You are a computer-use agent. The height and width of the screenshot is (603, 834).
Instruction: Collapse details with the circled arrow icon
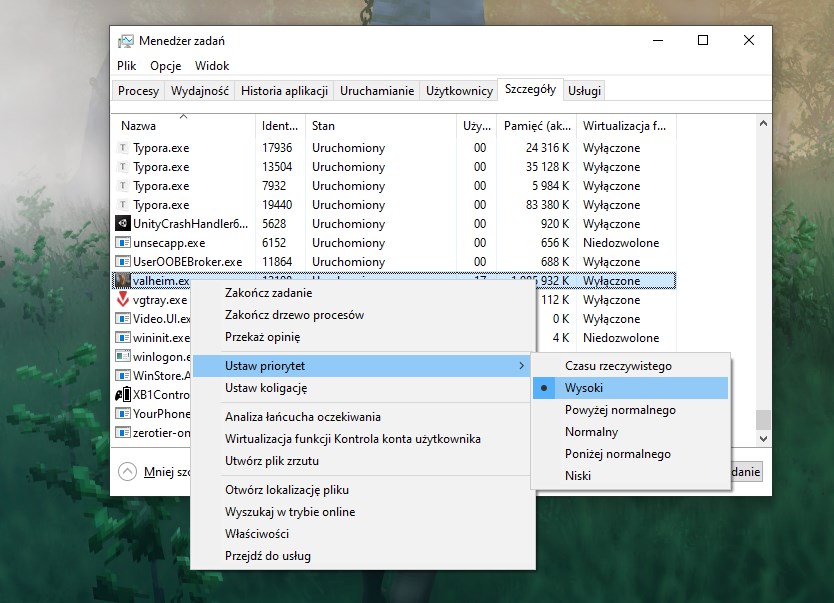pos(127,471)
